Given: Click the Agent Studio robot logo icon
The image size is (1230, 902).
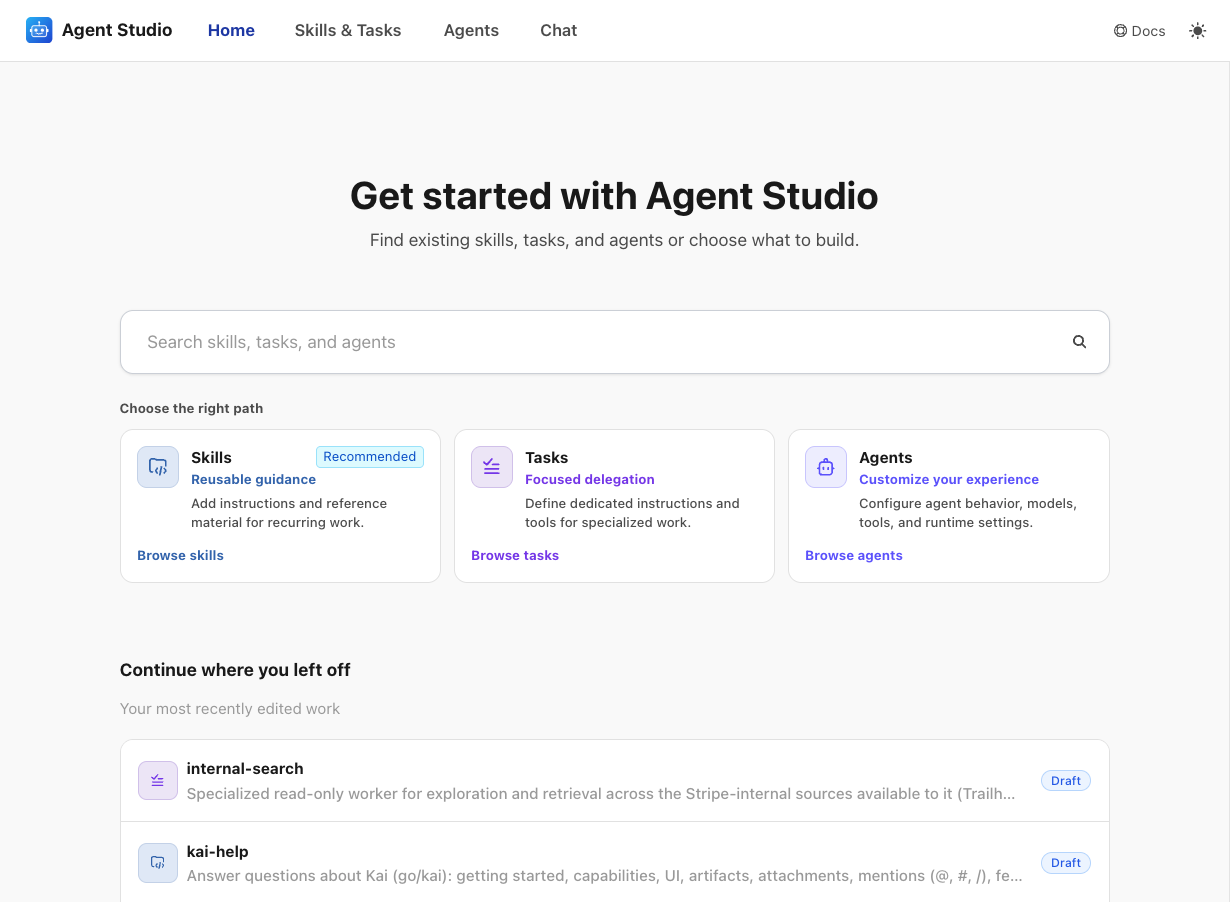Looking at the screenshot, I should (x=39, y=30).
